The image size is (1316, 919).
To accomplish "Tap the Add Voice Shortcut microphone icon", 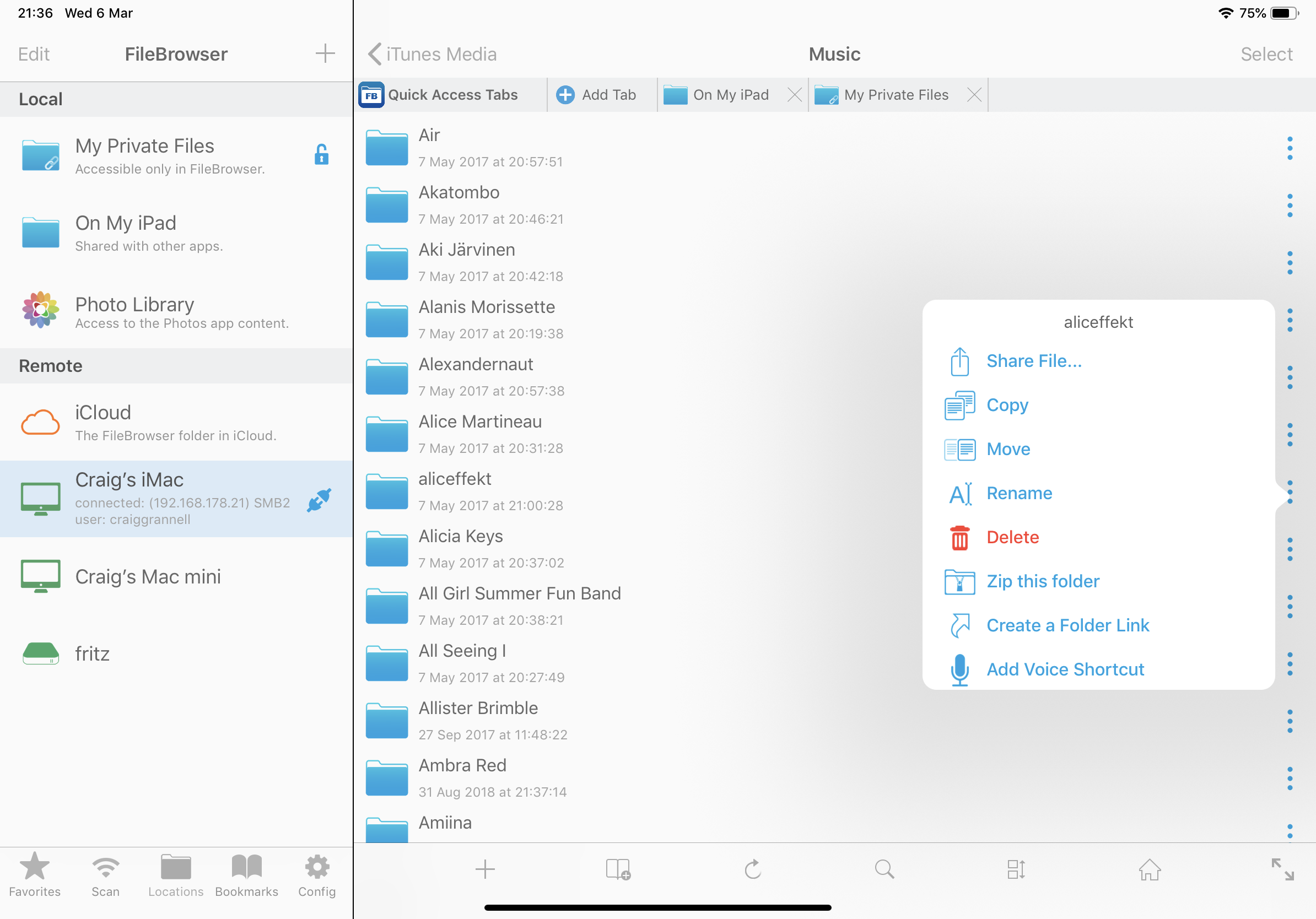I will (x=959, y=670).
